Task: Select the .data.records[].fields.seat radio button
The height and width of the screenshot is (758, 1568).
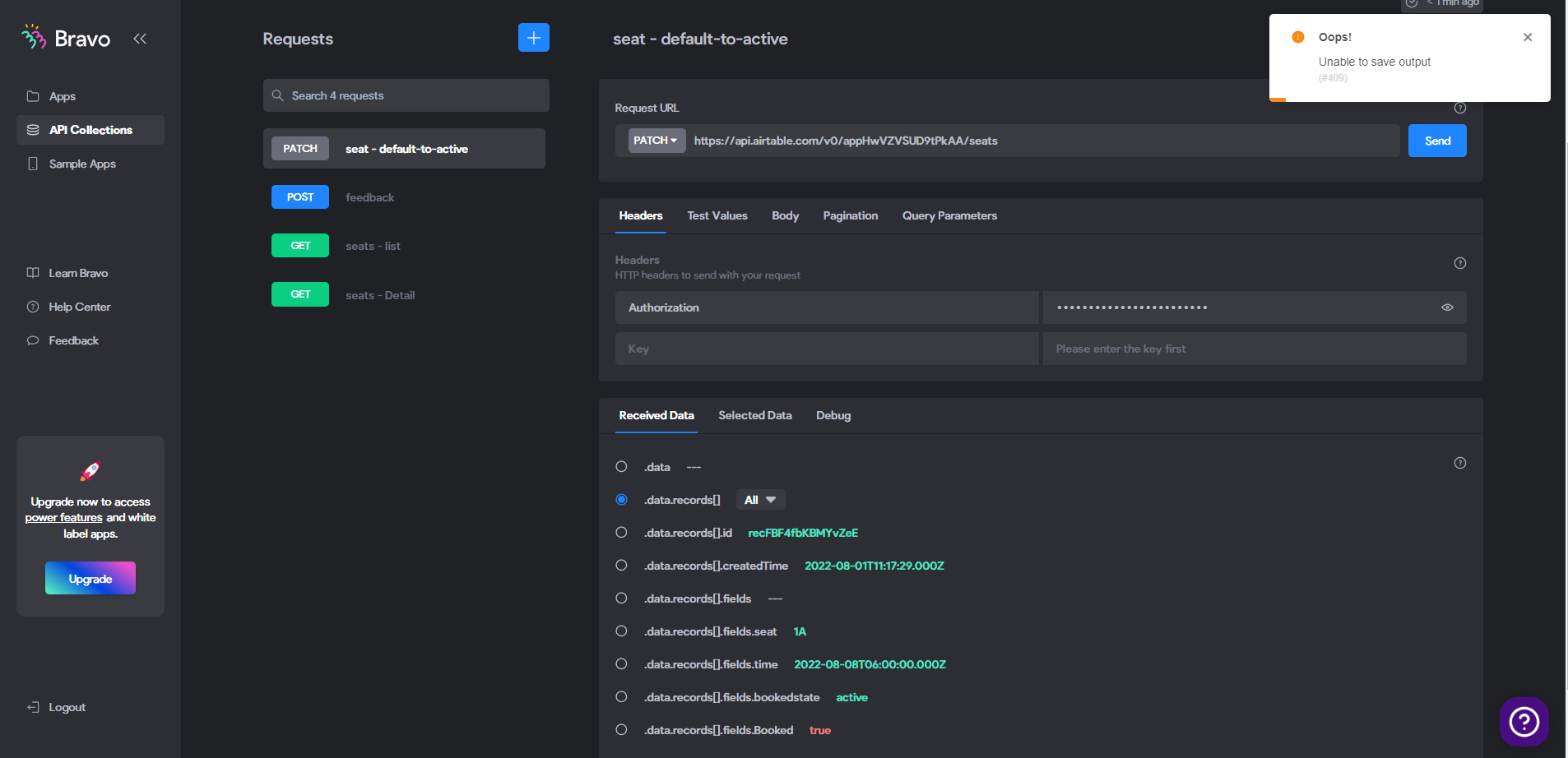Action: click(621, 631)
